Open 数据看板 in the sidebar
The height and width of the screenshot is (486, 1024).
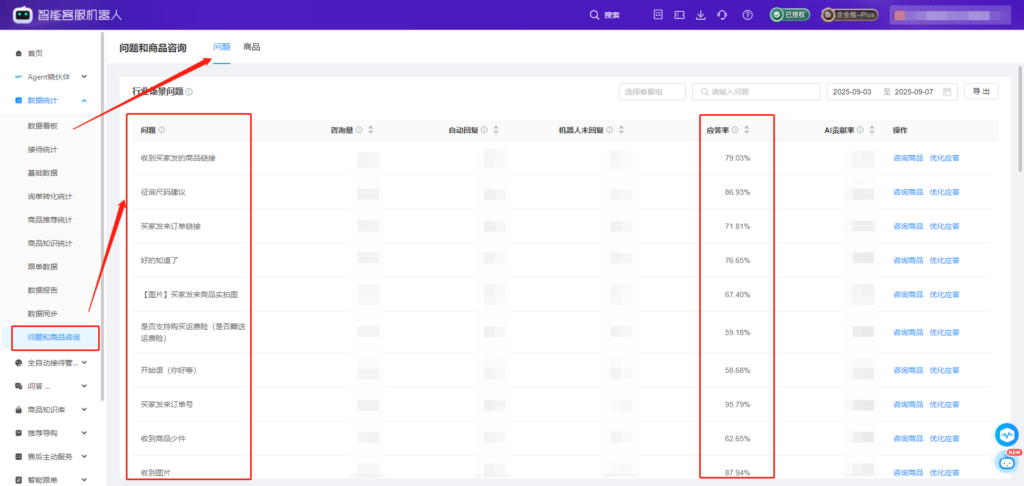coord(43,126)
